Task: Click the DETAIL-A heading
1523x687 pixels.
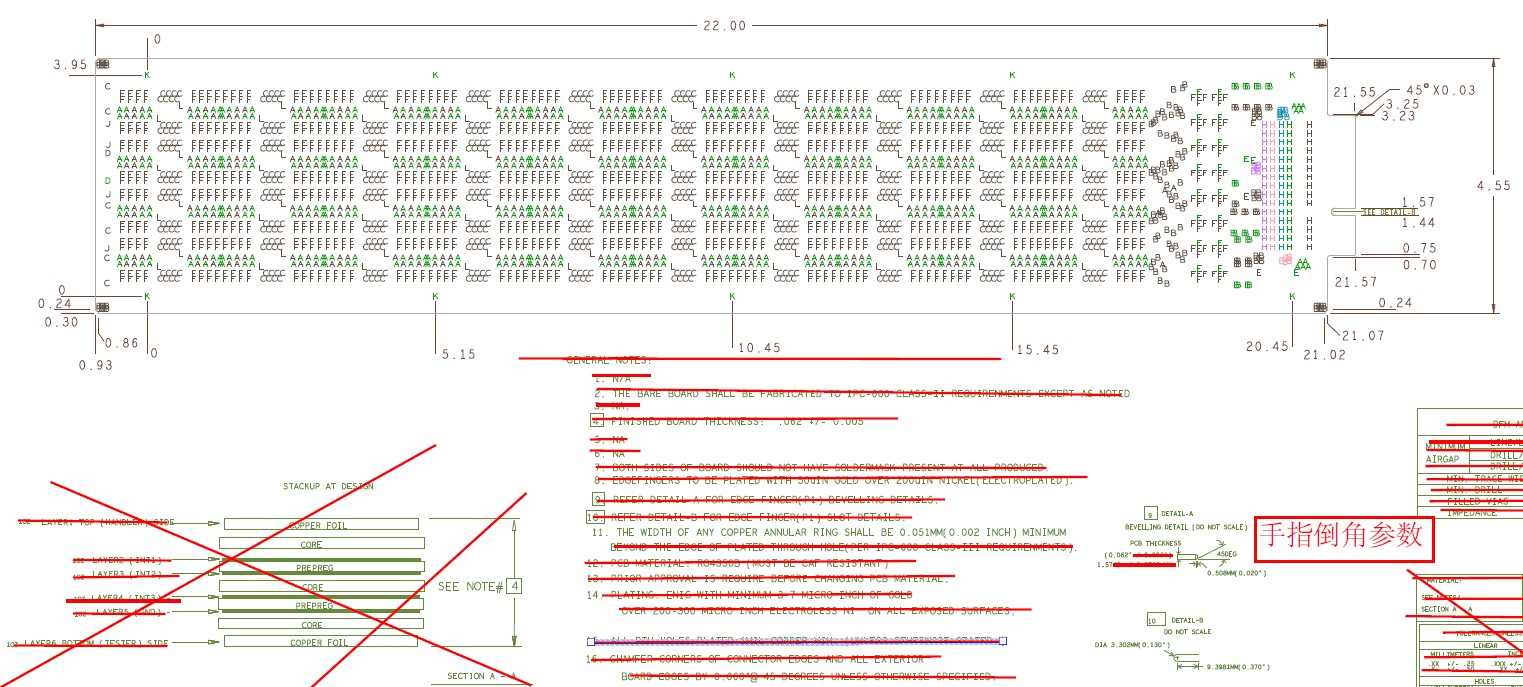Action: 1177,513
